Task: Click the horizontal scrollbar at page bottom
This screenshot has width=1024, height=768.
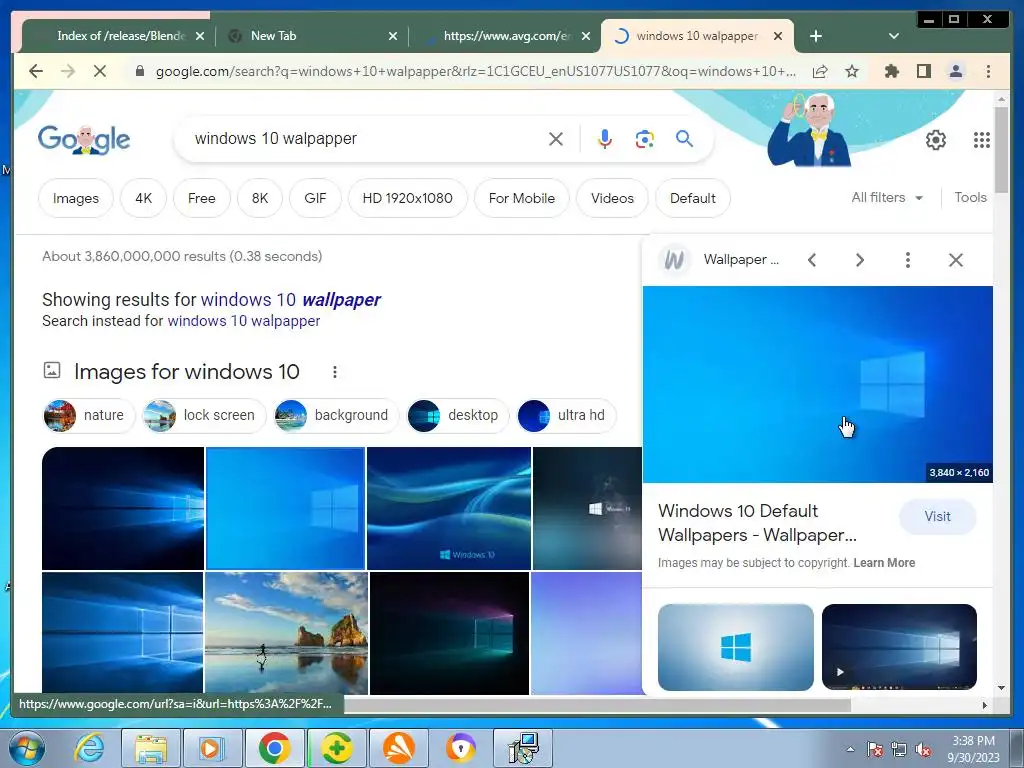Action: (x=597, y=705)
